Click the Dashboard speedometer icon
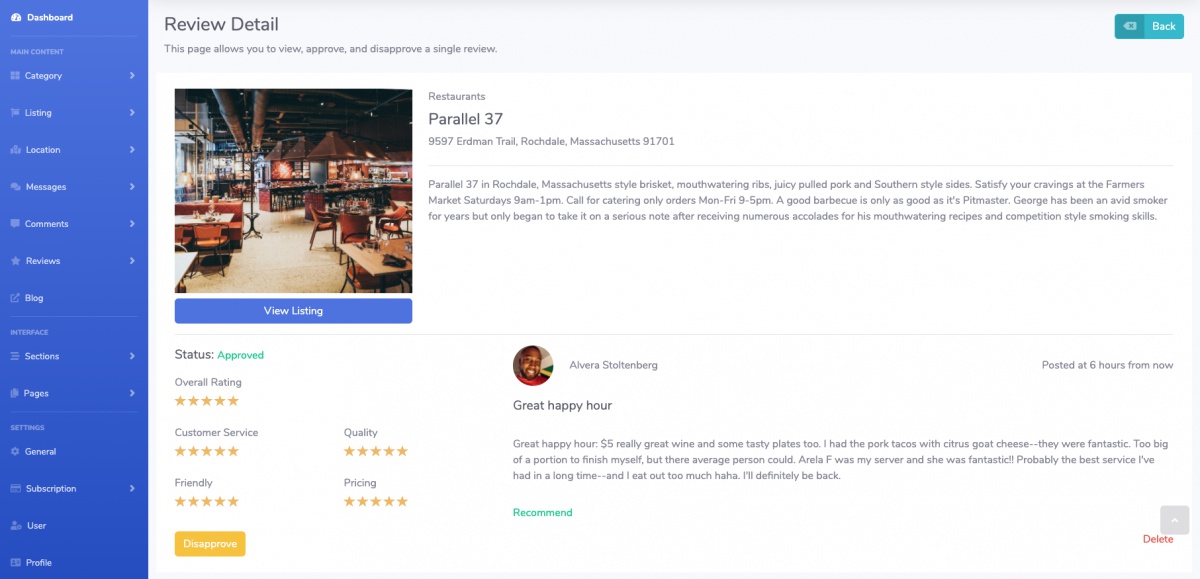 16,18
